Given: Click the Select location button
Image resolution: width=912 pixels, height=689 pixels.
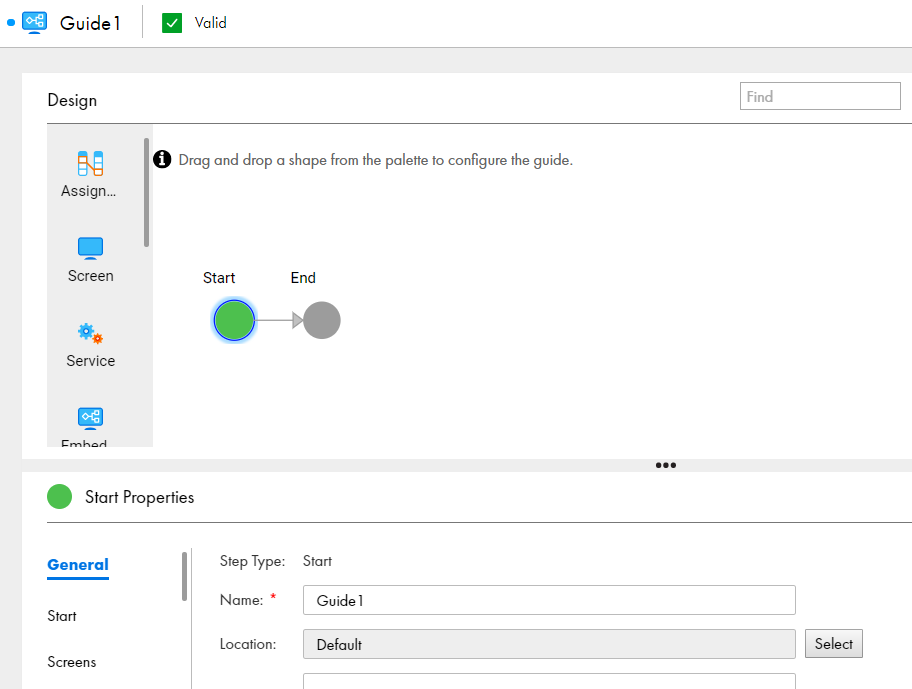Looking at the screenshot, I should 833,644.
